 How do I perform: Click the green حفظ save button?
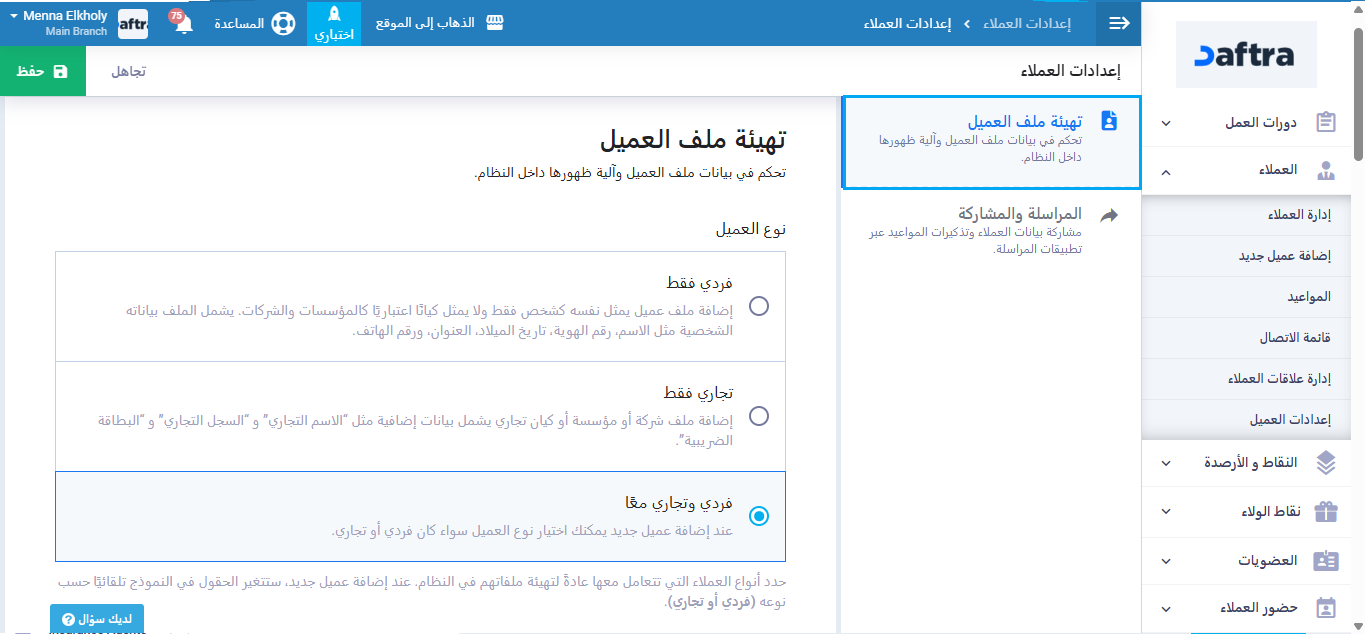[43, 71]
